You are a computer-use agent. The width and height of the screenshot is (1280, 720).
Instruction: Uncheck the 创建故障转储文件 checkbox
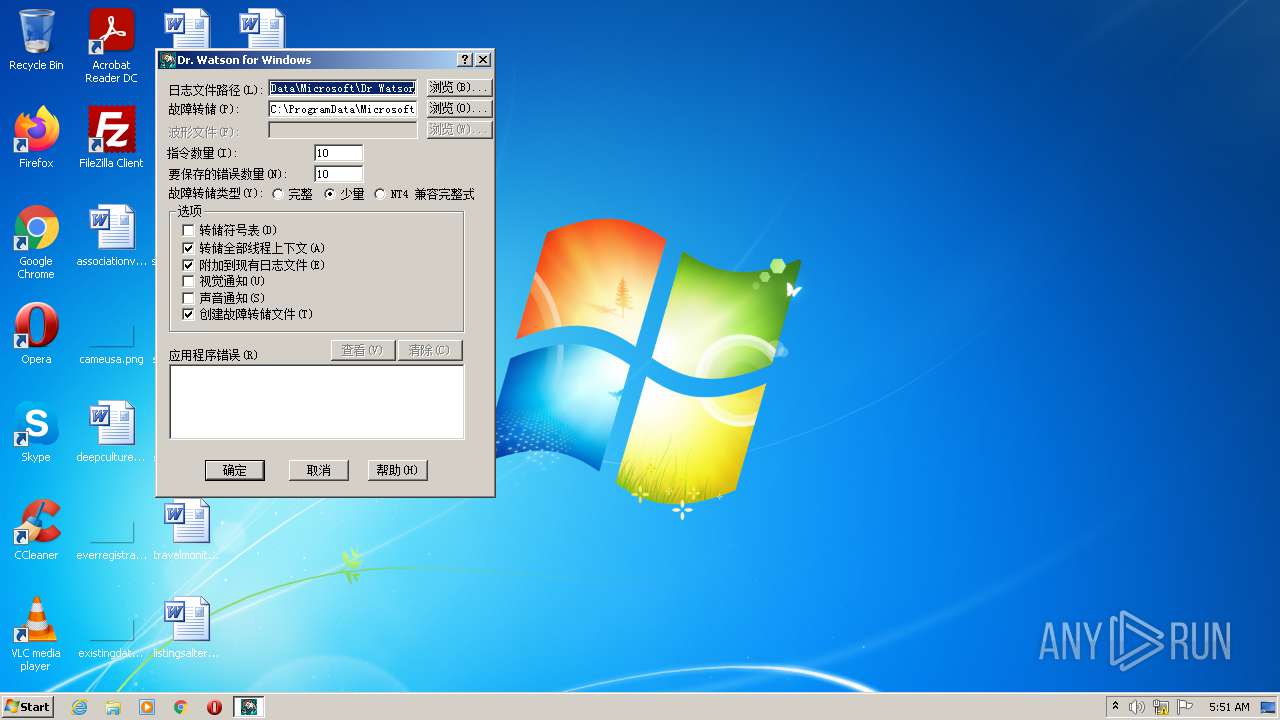tap(188, 314)
